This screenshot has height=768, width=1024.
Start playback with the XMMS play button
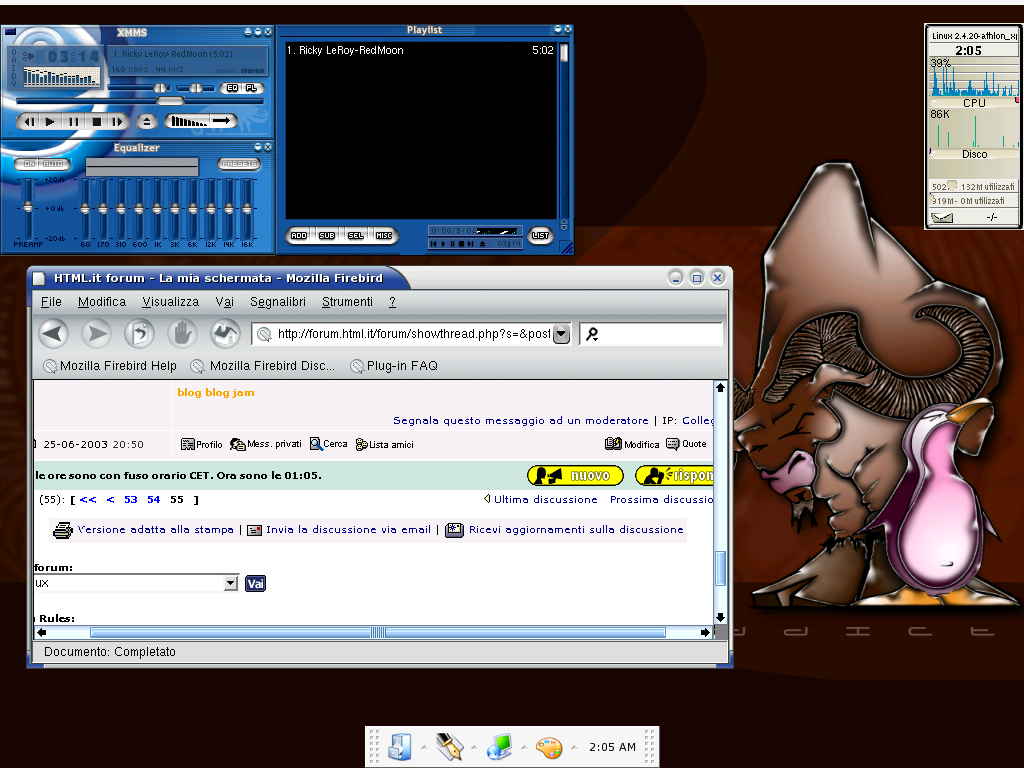click(x=50, y=121)
